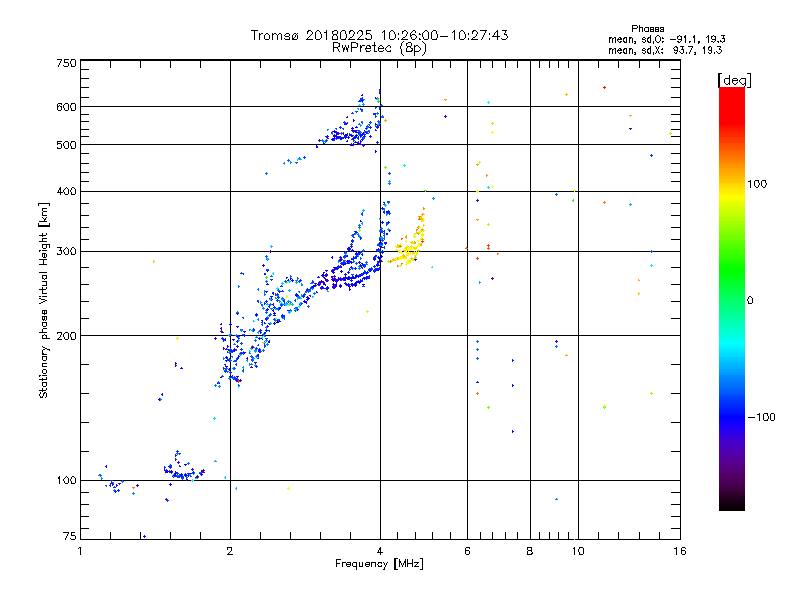Click the '[deg]' colorbar unit label
Screen dimensions: 800x600
734,80
